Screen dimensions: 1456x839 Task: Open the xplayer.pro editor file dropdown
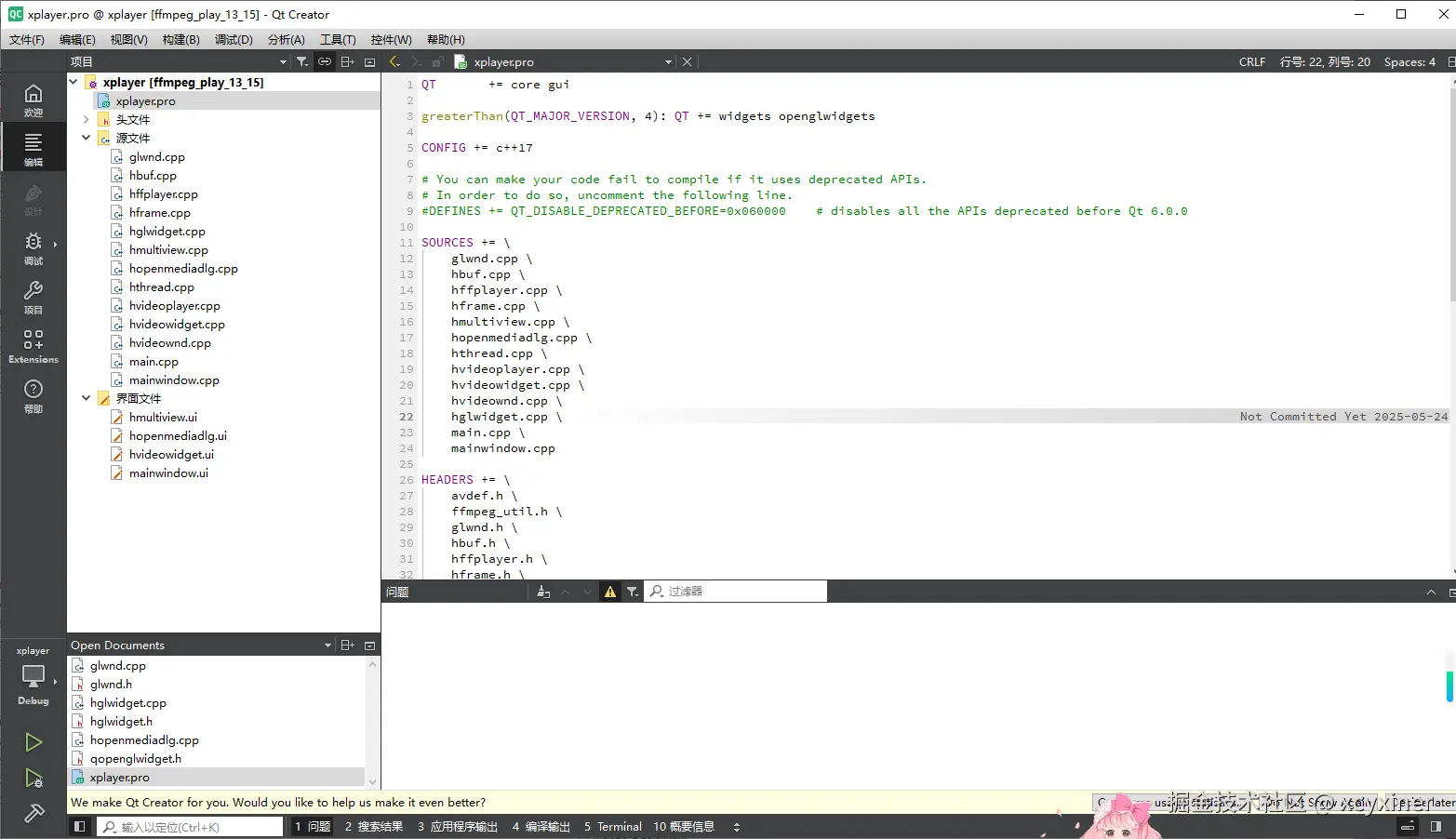pyautogui.click(x=667, y=61)
